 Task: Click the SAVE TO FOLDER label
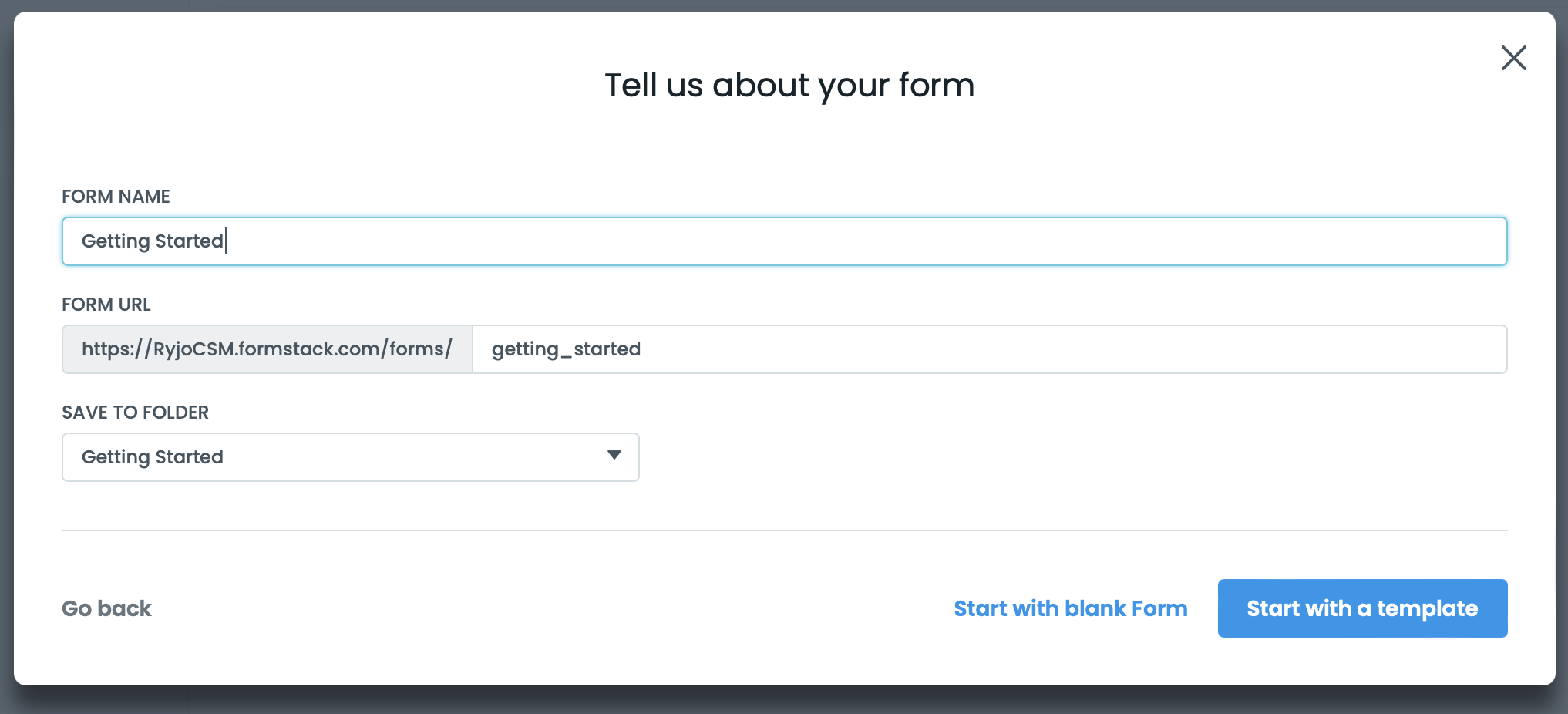pyautogui.click(x=135, y=413)
